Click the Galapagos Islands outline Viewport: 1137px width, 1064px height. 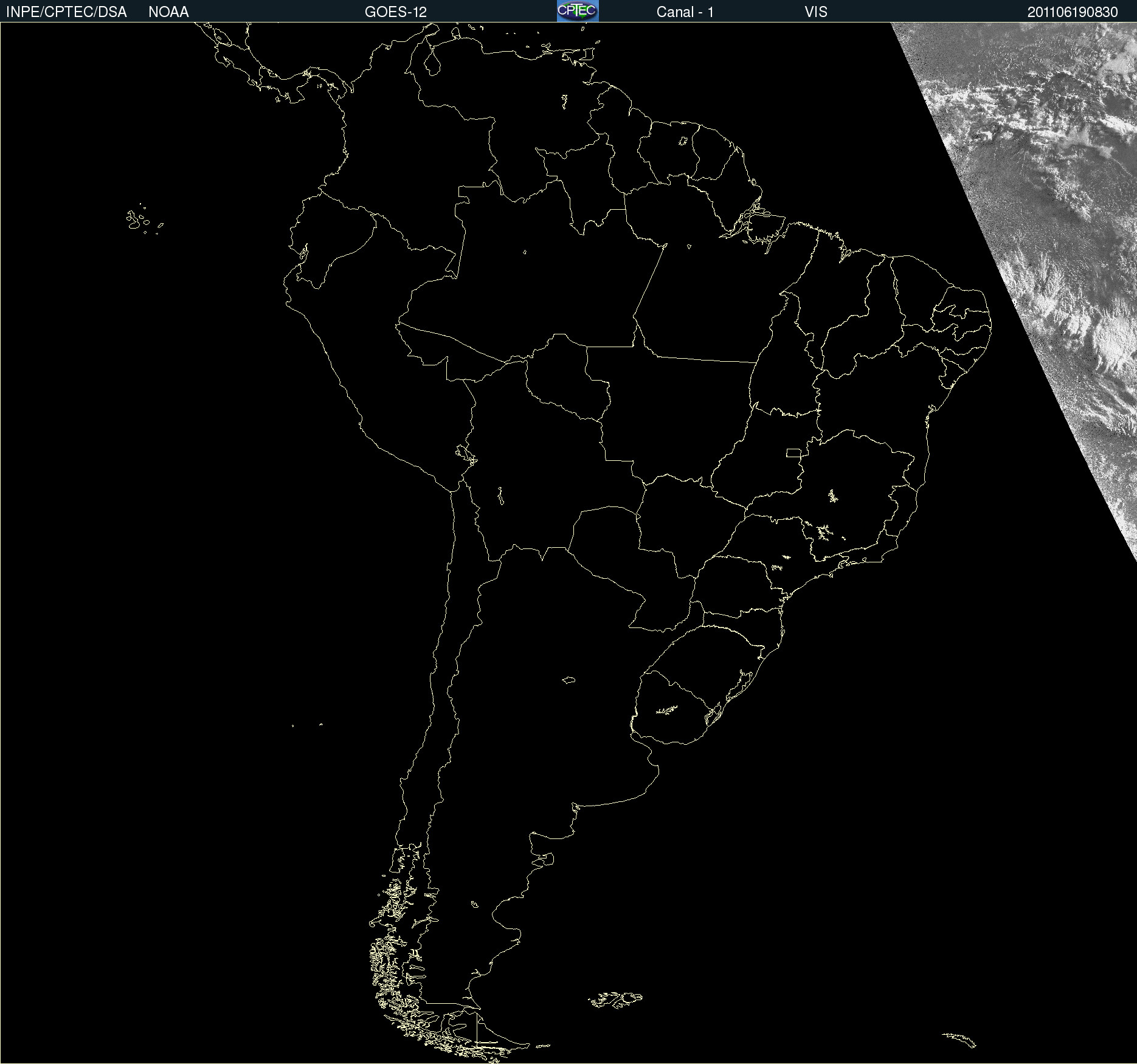(x=143, y=219)
